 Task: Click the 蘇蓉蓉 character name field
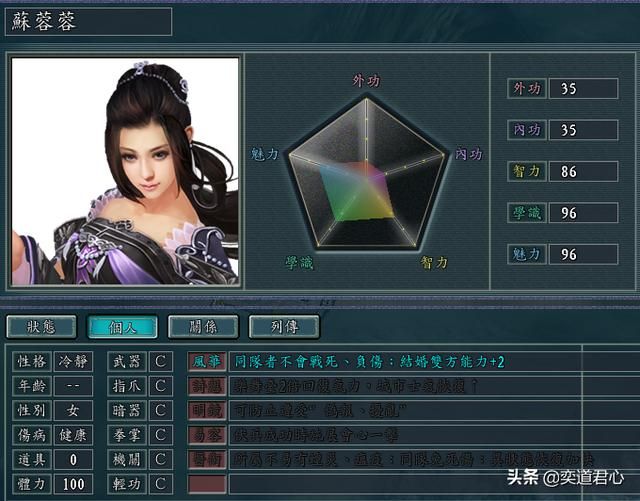point(89,21)
